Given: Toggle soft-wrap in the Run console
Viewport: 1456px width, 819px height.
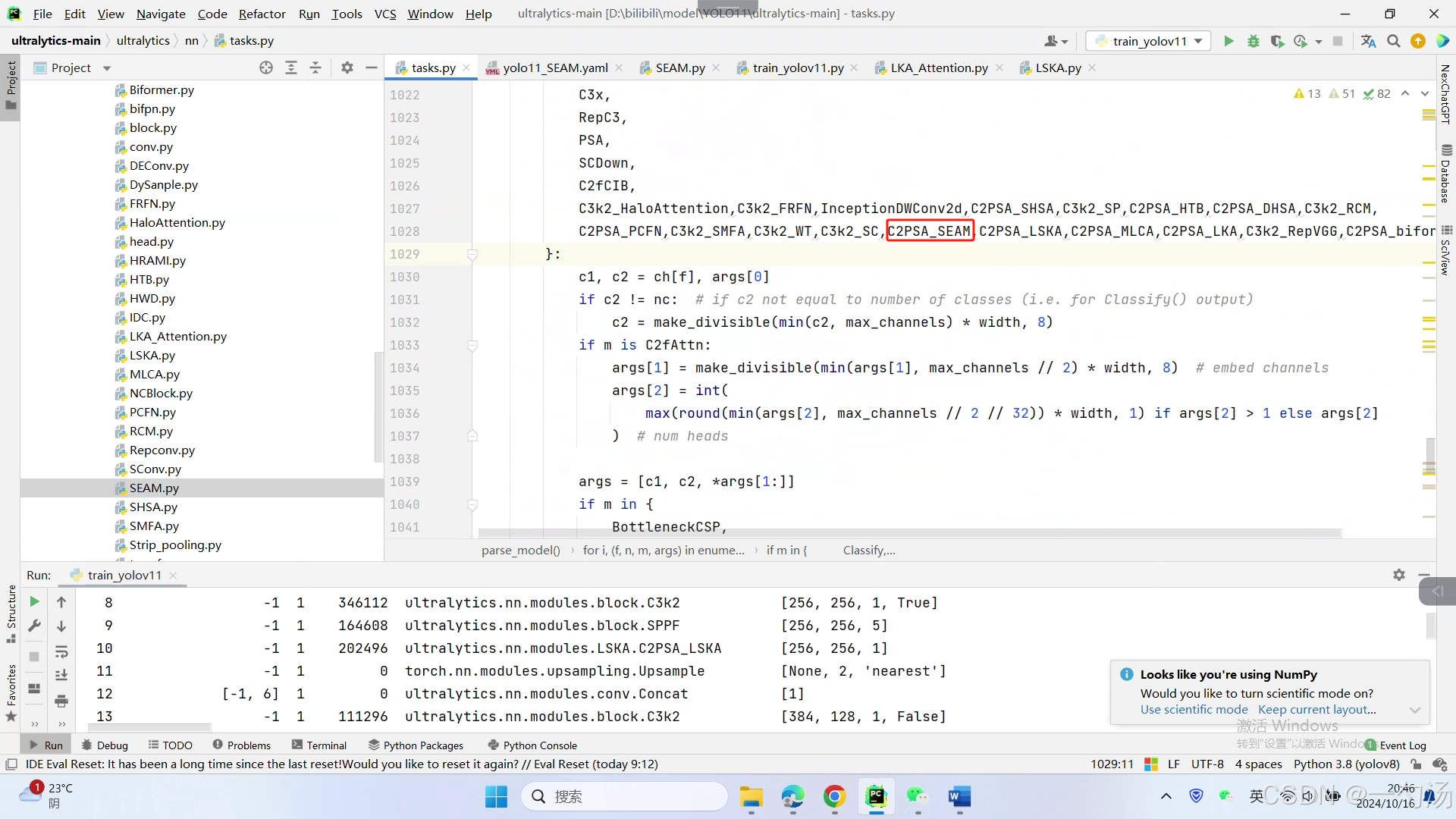Looking at the screenshot, I should click(61, 651).
